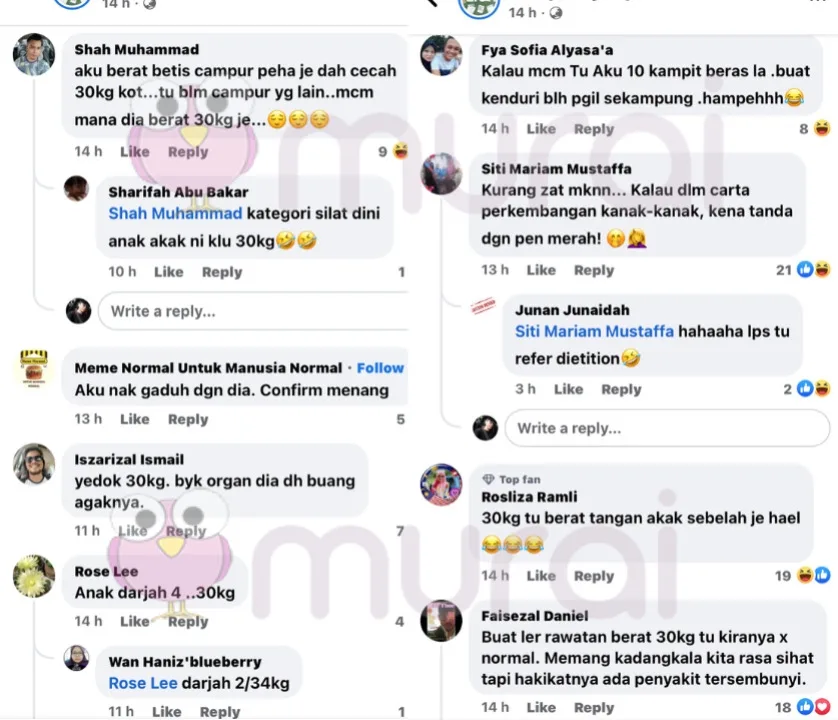The height and width of the screenshot is (720, 838).
Task: Click Rose Lee mention in Wan Haniz's reply
Action: (143, 683)
